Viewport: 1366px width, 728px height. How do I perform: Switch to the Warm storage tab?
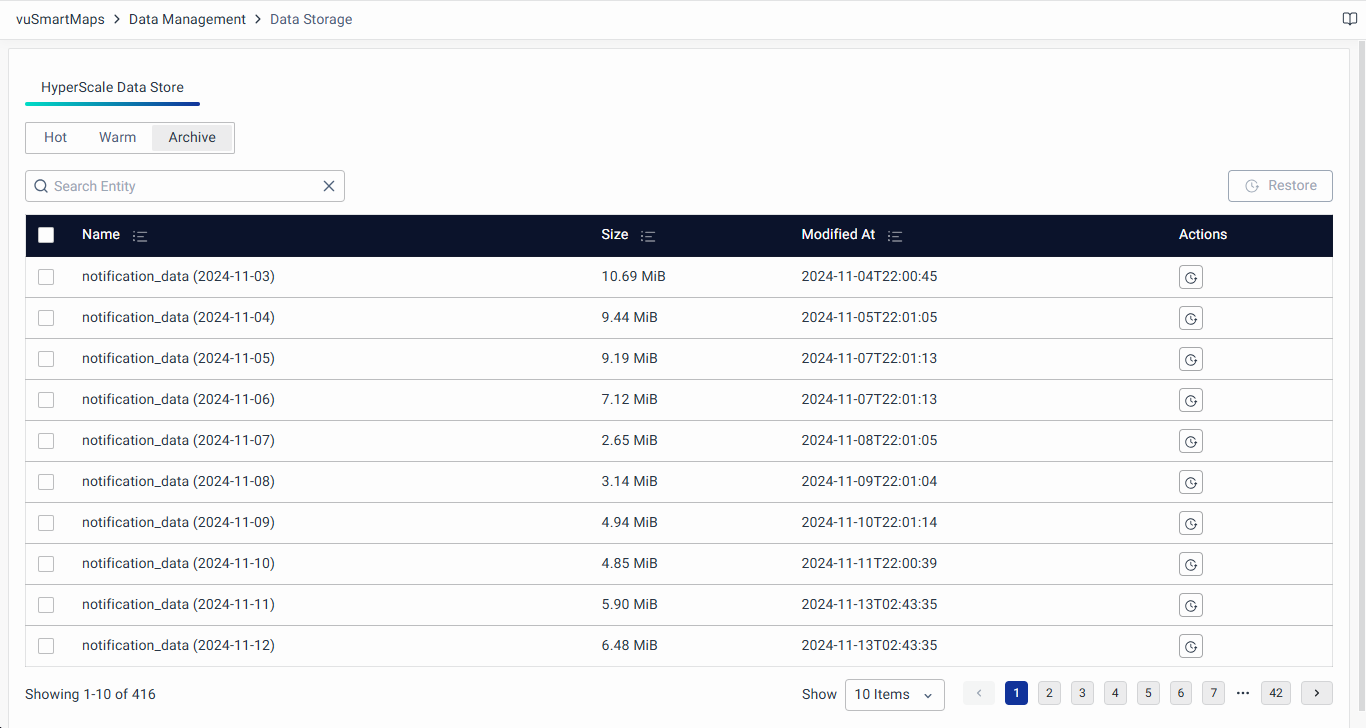tap(117, 138)
